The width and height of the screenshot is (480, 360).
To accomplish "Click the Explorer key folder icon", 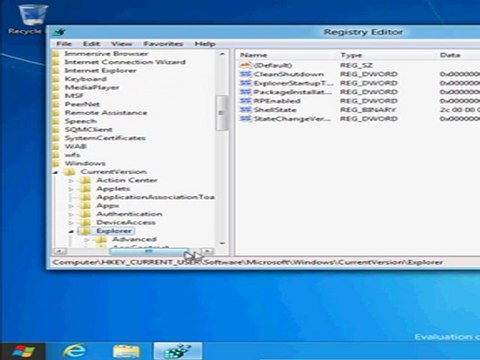I will [x=86, y=231].
